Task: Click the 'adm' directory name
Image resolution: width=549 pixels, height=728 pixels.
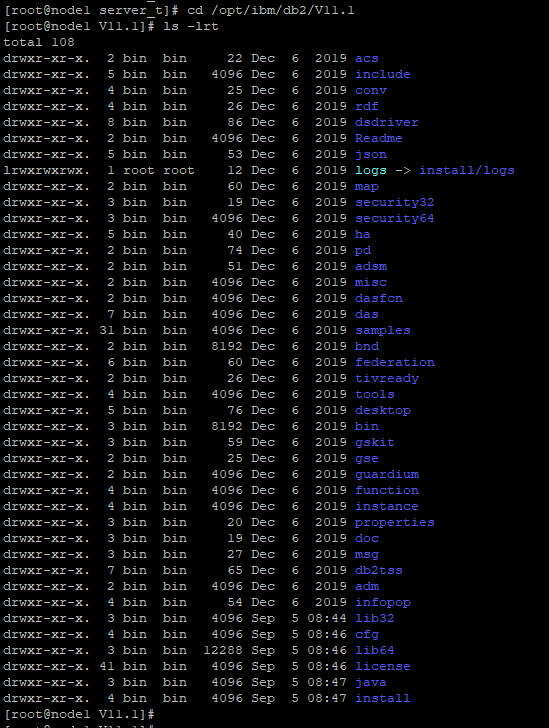Action: (366, 587)
